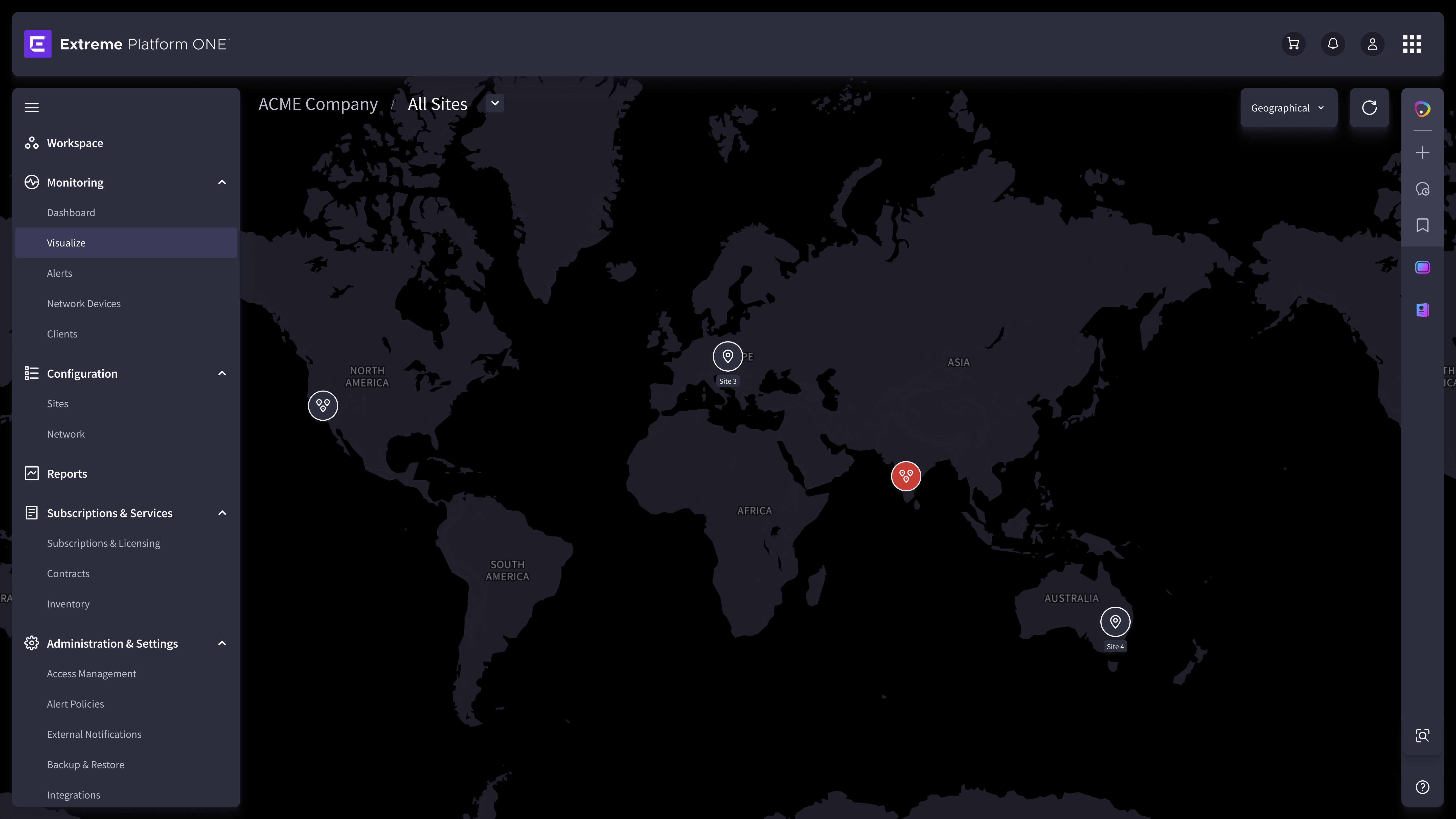Screen dimensions: 1456x819
Task: Open External Notifications
Action: pyautogui.click(x=94, y=734)
